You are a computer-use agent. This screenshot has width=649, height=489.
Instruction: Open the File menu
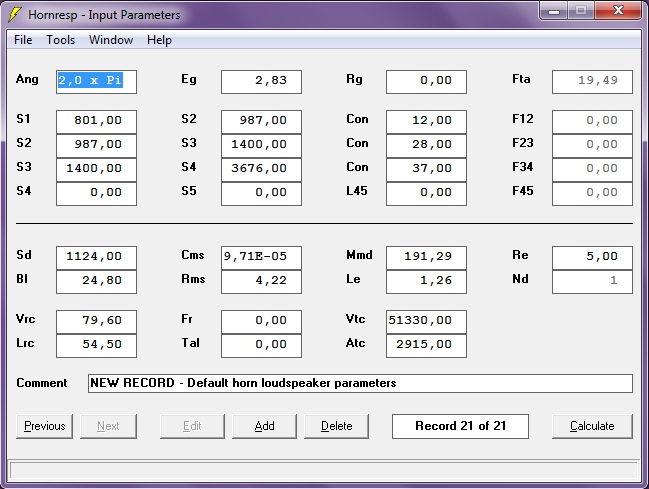point(23,40)
